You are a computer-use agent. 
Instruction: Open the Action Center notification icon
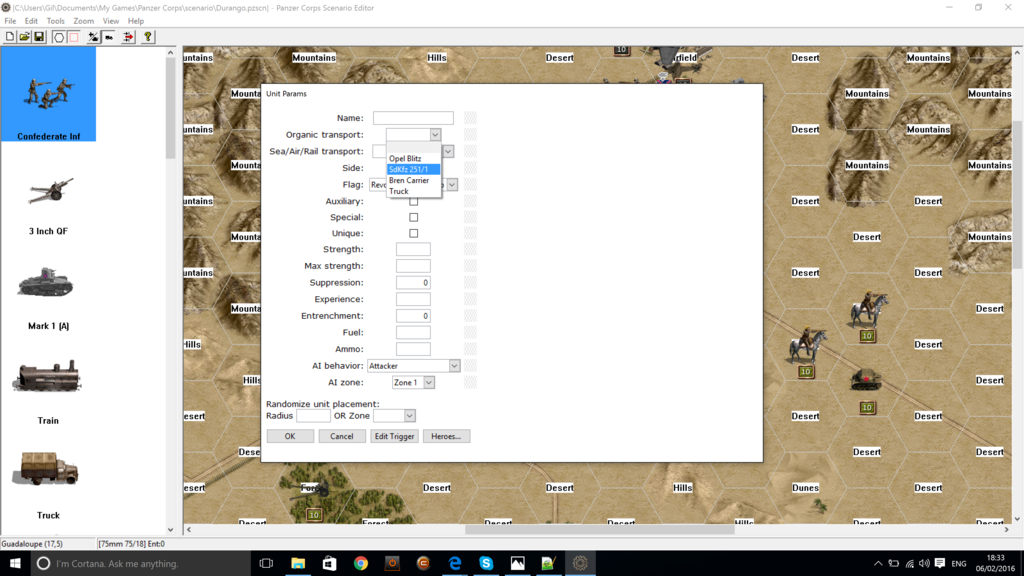(x=940, y=563)
